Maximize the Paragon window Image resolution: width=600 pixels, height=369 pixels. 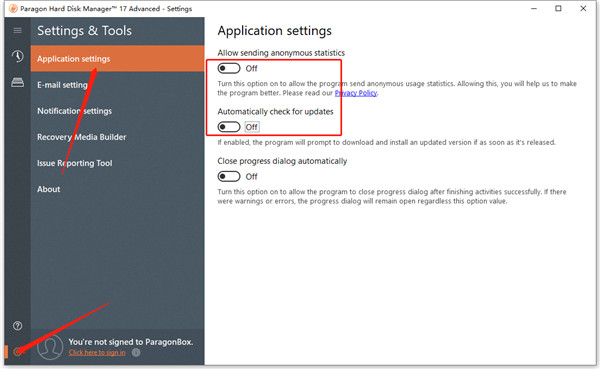click(558, 8)
